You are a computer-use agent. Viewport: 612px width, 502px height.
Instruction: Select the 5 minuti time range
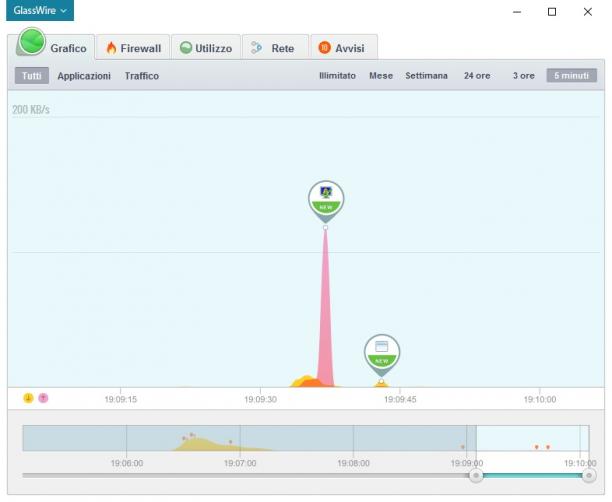tap(571, 75)
